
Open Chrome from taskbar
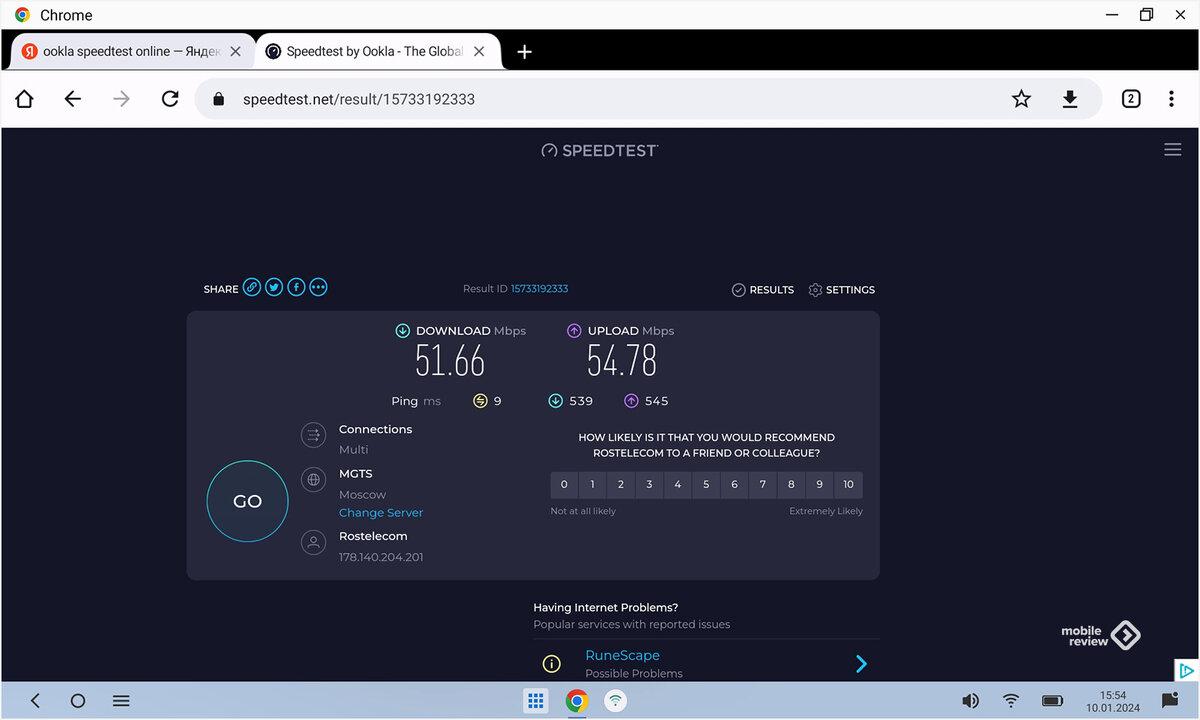click(x=576, y=701)
